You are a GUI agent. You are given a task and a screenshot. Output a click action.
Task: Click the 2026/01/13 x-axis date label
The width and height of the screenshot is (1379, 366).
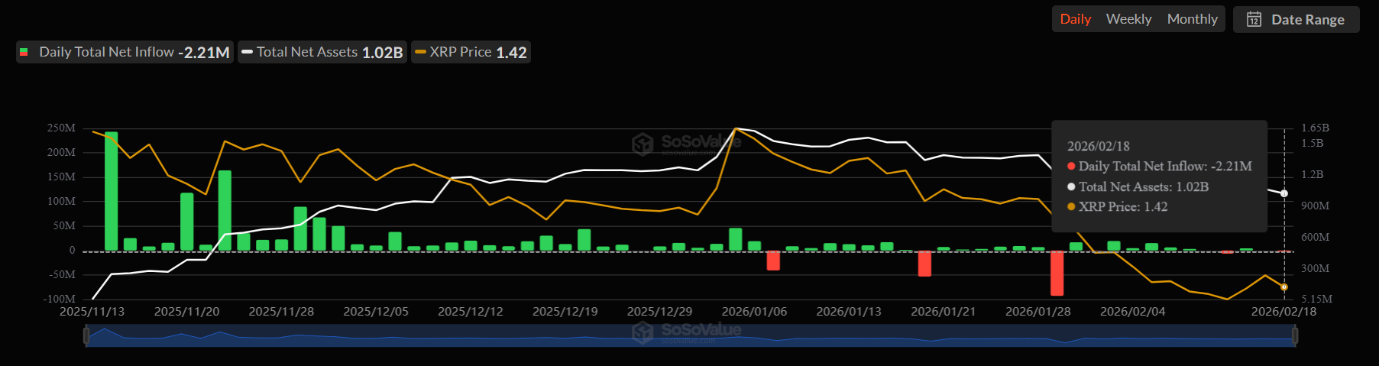pyautogui.click(x=848, y=311)
